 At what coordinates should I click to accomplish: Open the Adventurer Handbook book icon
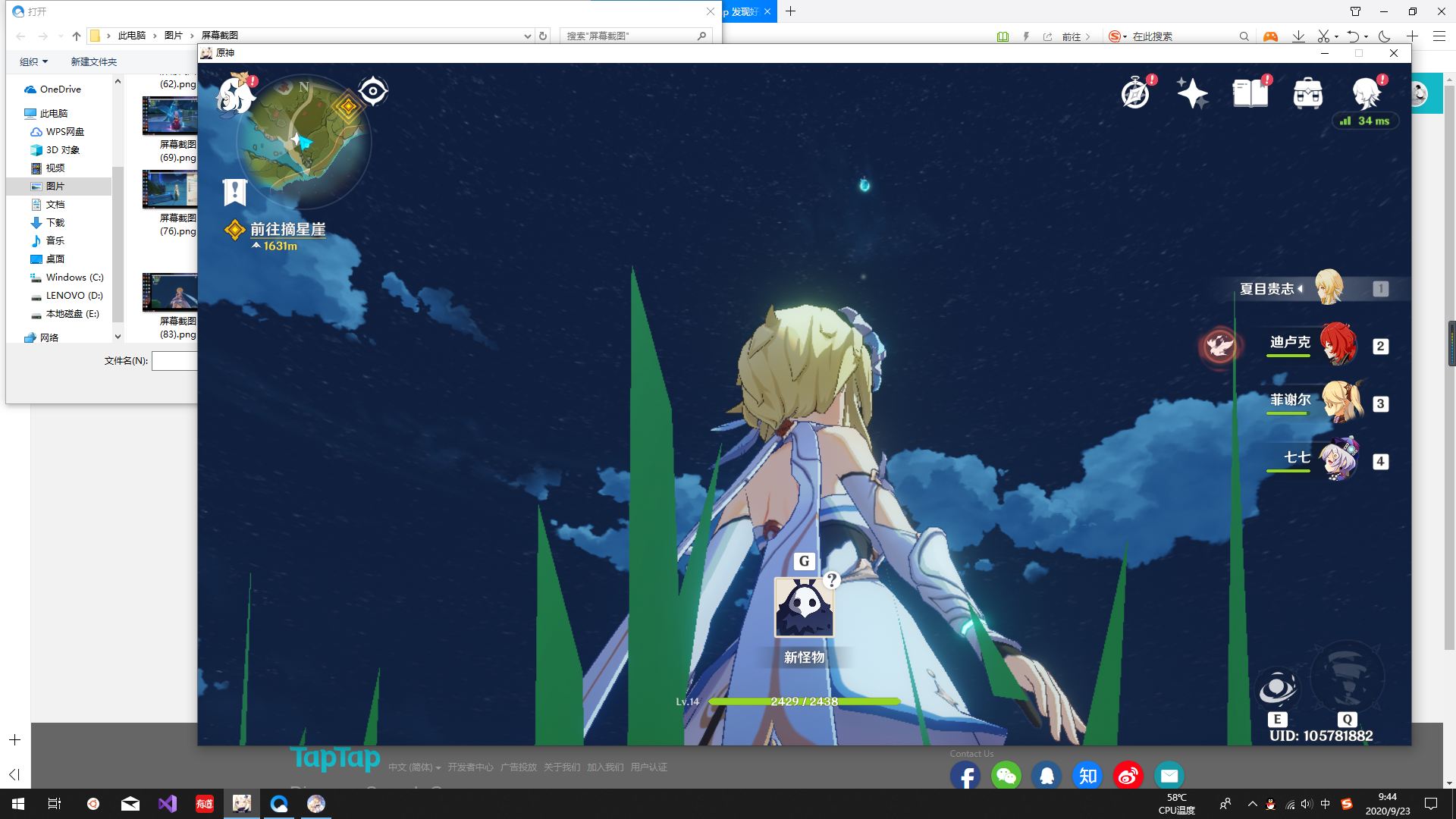tap(1250, 93)
